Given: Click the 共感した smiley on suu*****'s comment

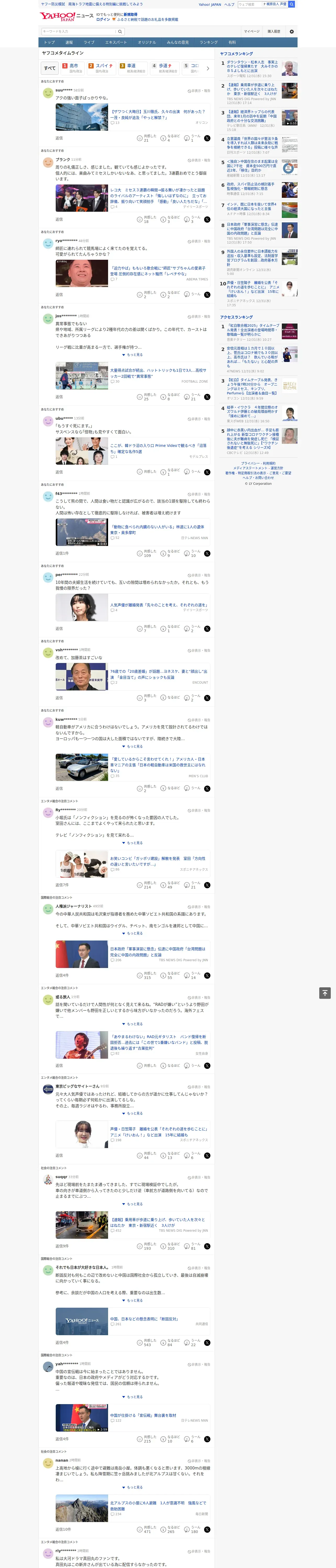Looking at the screenshot, I should 140,138.
